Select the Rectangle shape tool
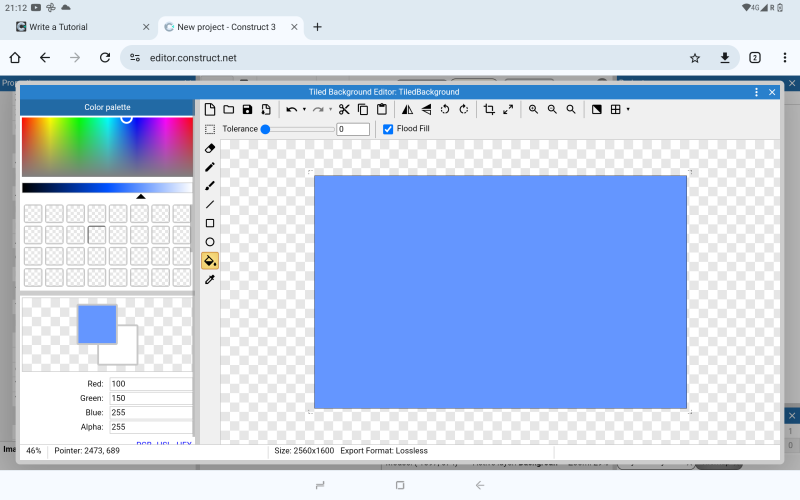 pos(210,223)
